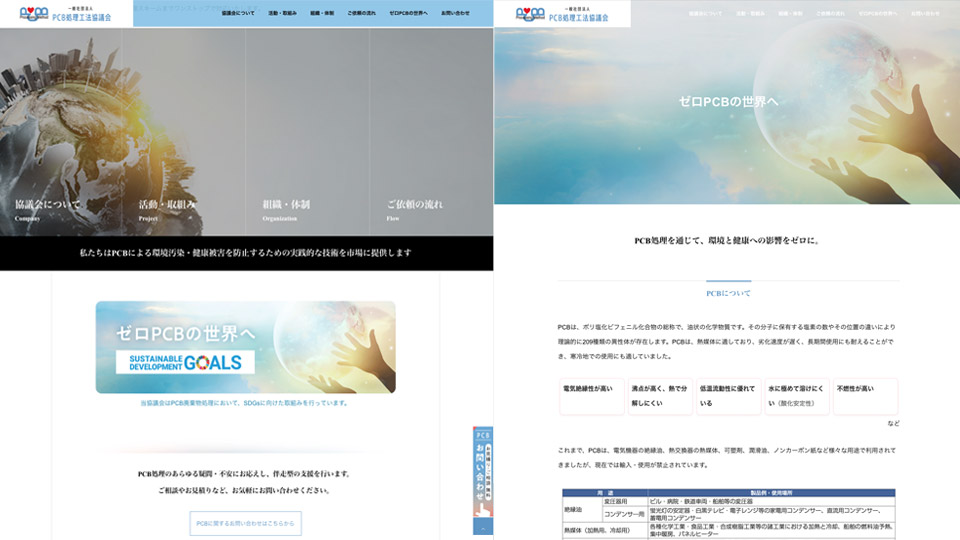Open 組織・体制 in left page navigation
960x540 pixels.
pos(324,14)
